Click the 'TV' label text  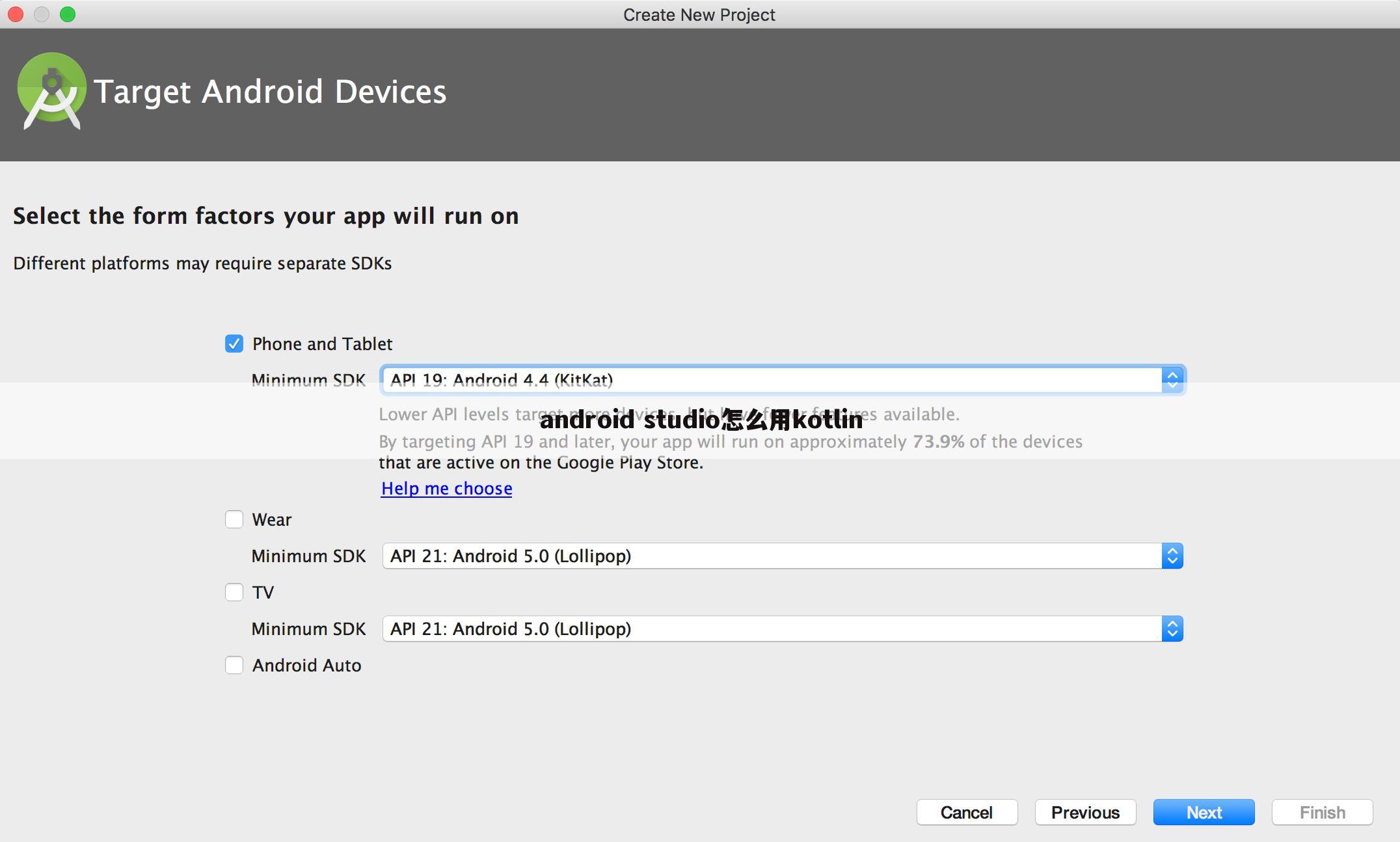pos(263,592)
